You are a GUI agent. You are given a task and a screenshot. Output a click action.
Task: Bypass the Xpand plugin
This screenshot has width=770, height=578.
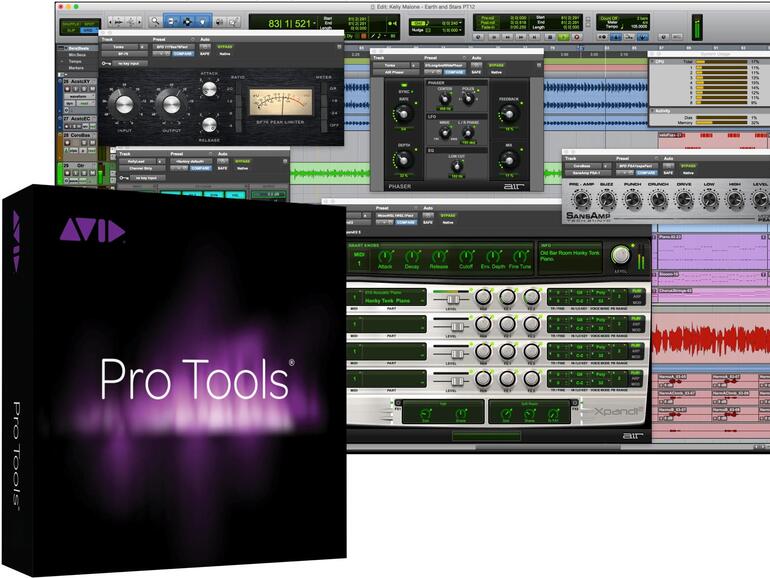[448, 216]
